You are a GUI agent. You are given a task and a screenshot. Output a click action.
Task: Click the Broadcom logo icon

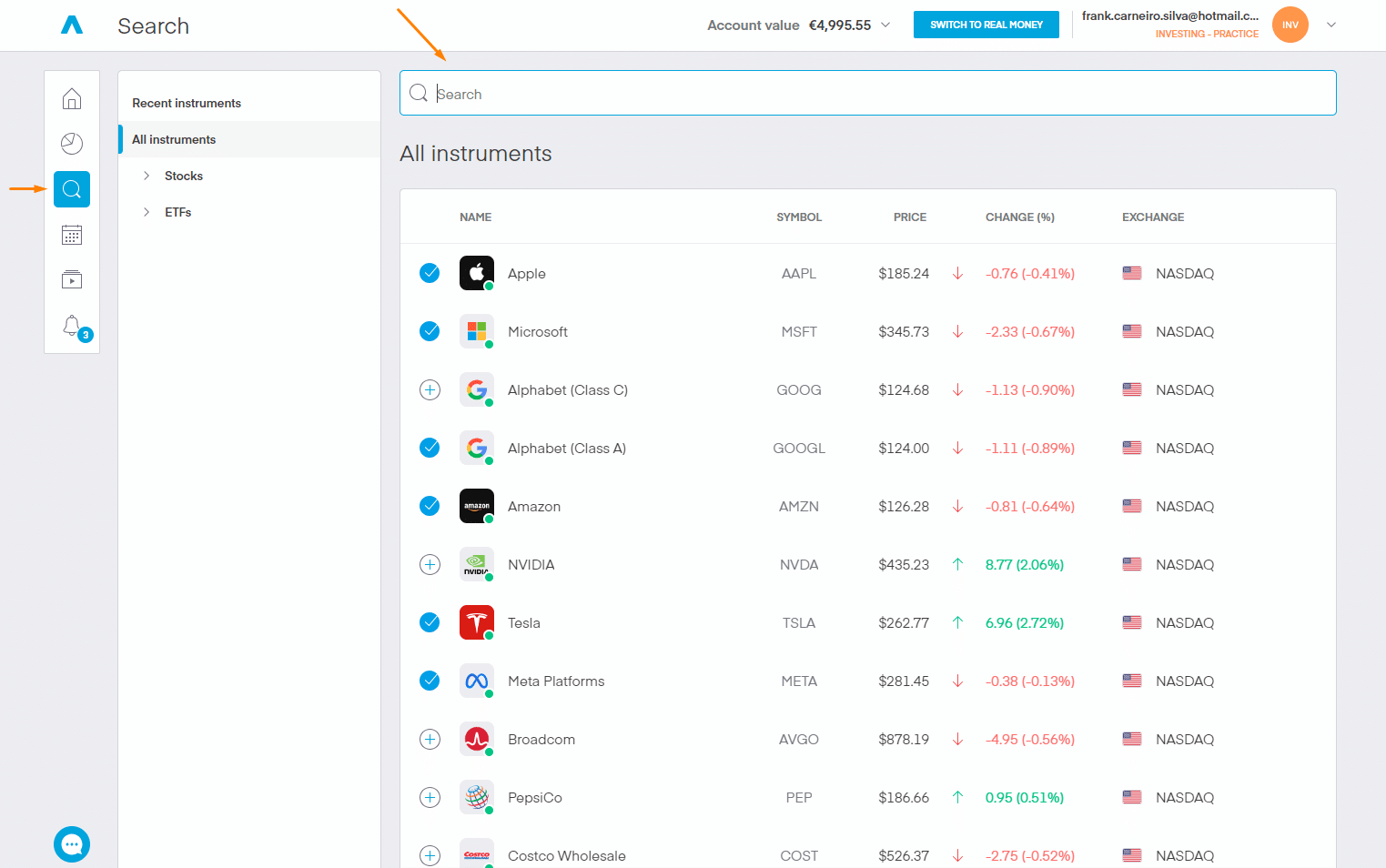click(477, 739)
